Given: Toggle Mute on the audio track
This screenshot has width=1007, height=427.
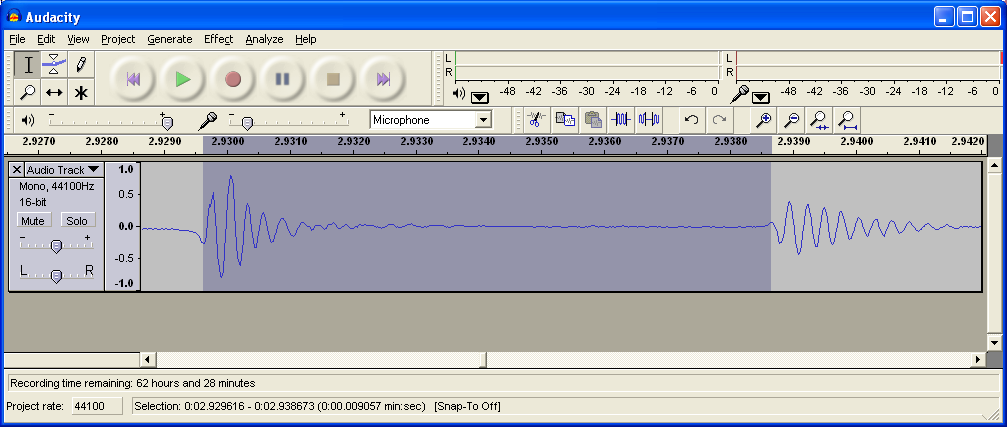Looking at the screenshot, I should 33,220.
